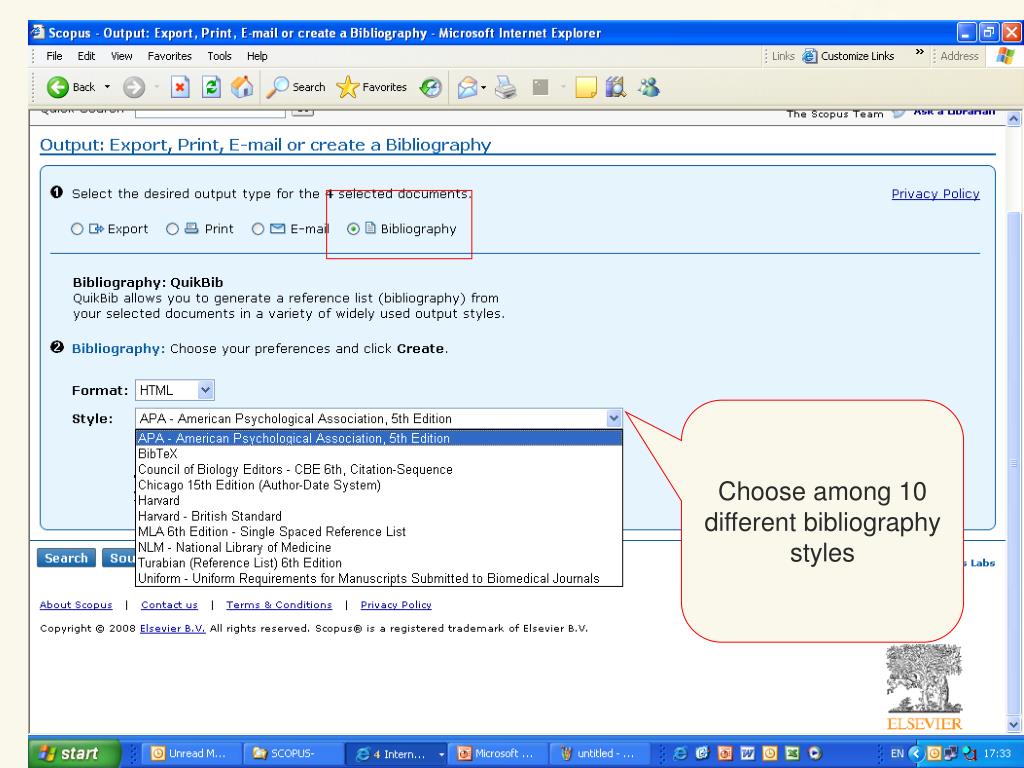The height and width of the screenshot is (768, 1024).
Task: Click the Customize Links icon
Action: [810, 56]
